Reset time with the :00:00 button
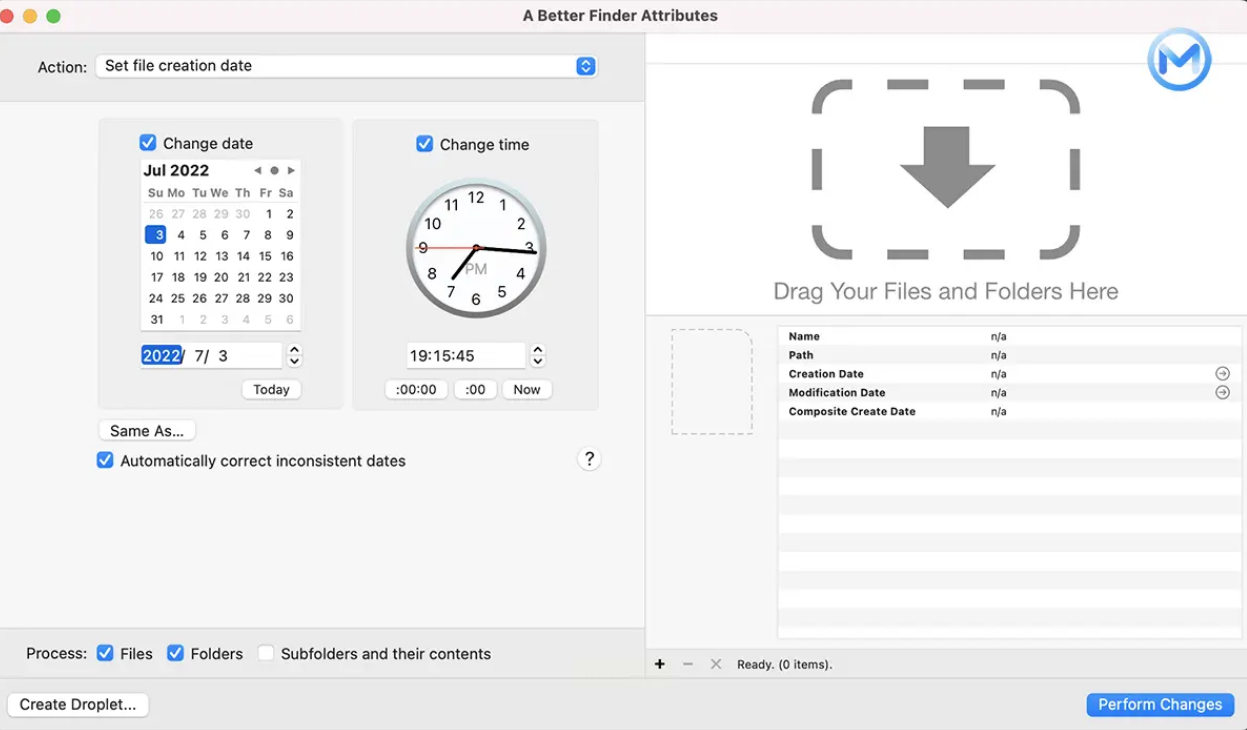Screen dimensions: 1247x730 point(416,389)
